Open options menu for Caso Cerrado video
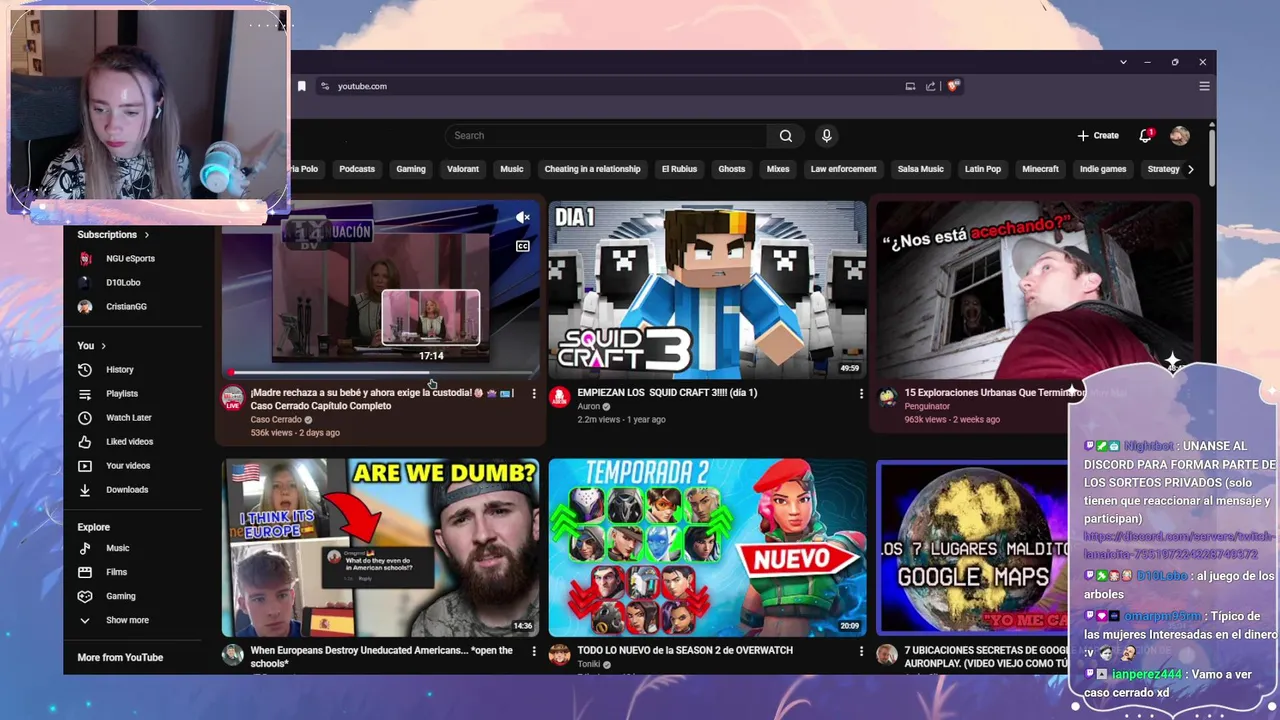The image size is (1280, 720). tap(534, 394)
